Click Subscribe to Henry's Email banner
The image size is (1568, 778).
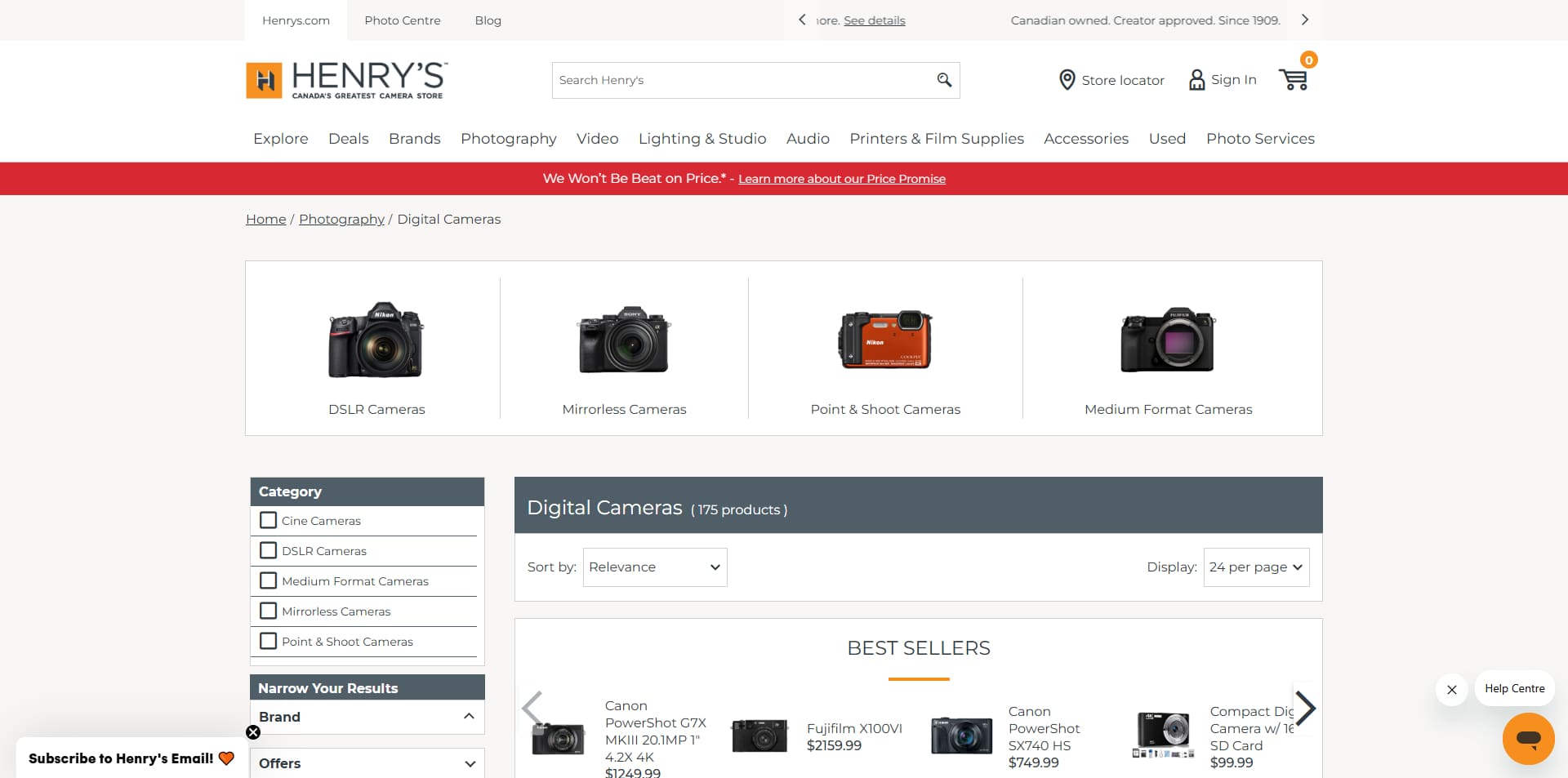click(131, 758)
